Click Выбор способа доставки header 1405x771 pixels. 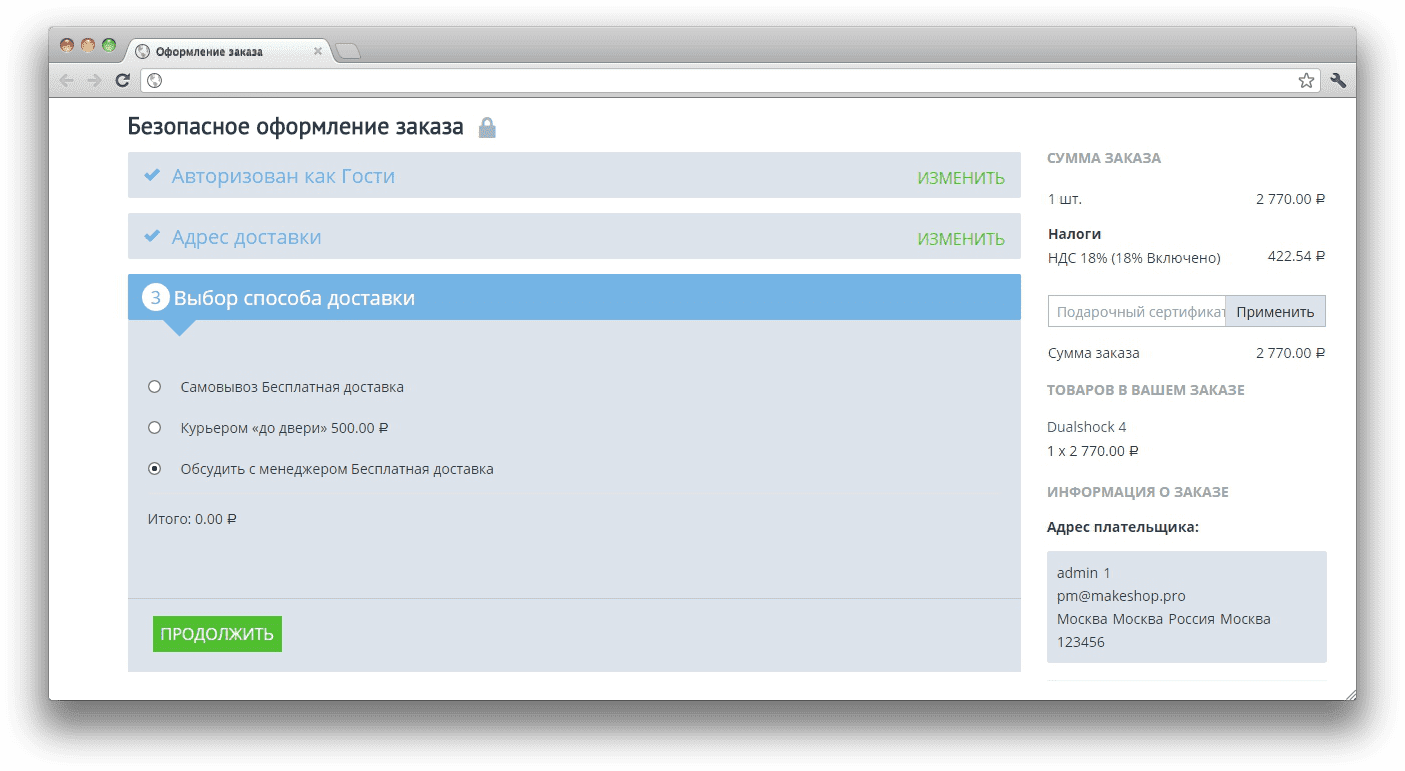pos(574,297)
